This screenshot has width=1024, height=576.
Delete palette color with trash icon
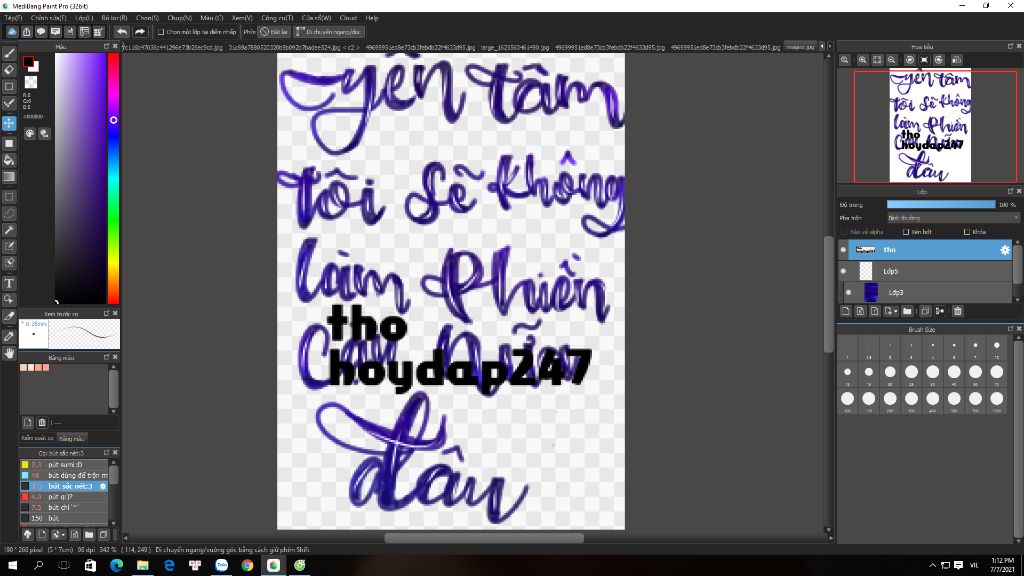(x=42, y=423)
